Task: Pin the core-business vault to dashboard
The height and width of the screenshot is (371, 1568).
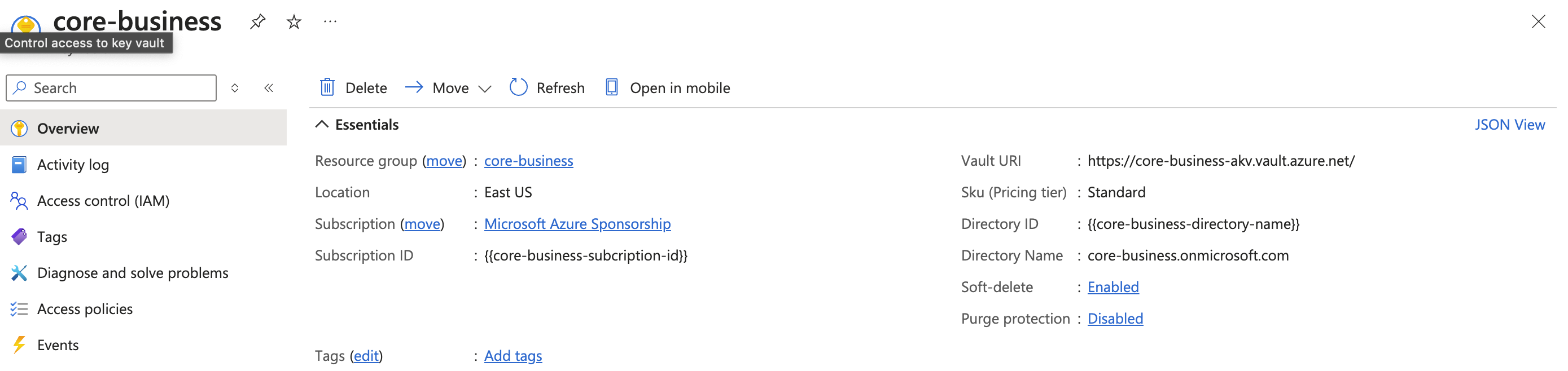Action: [257, 22]
